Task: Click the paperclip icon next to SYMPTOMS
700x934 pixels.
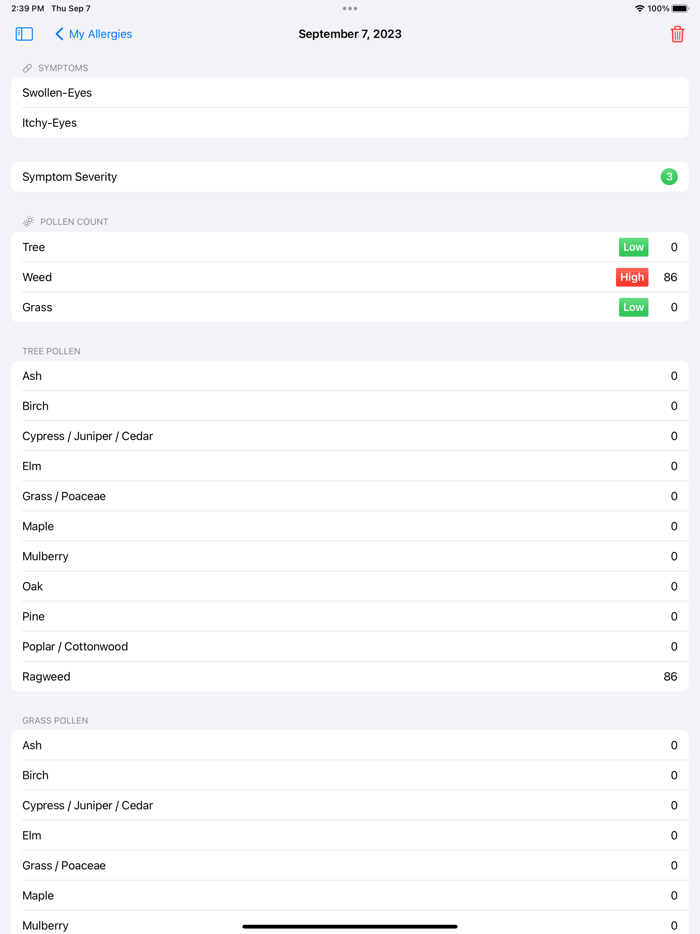Action: tap(27, 68)
